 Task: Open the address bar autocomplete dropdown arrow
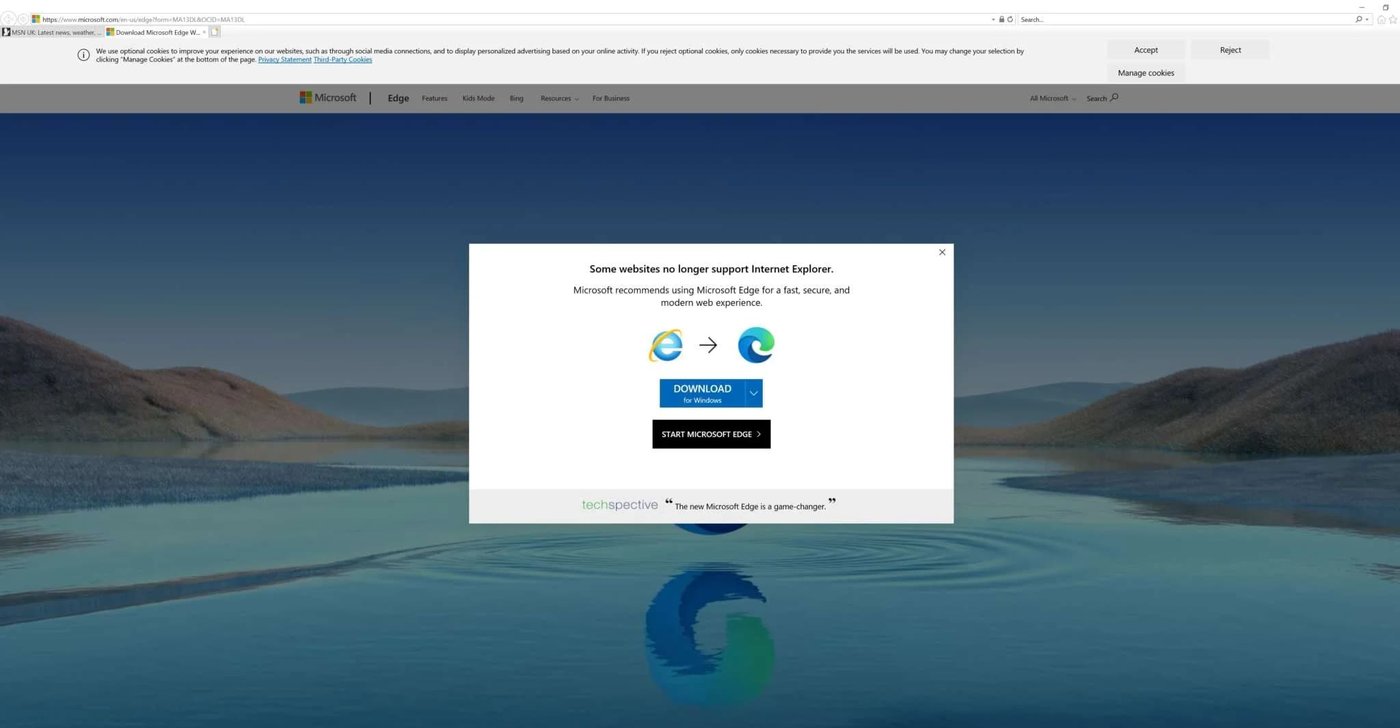click(994, 19)
